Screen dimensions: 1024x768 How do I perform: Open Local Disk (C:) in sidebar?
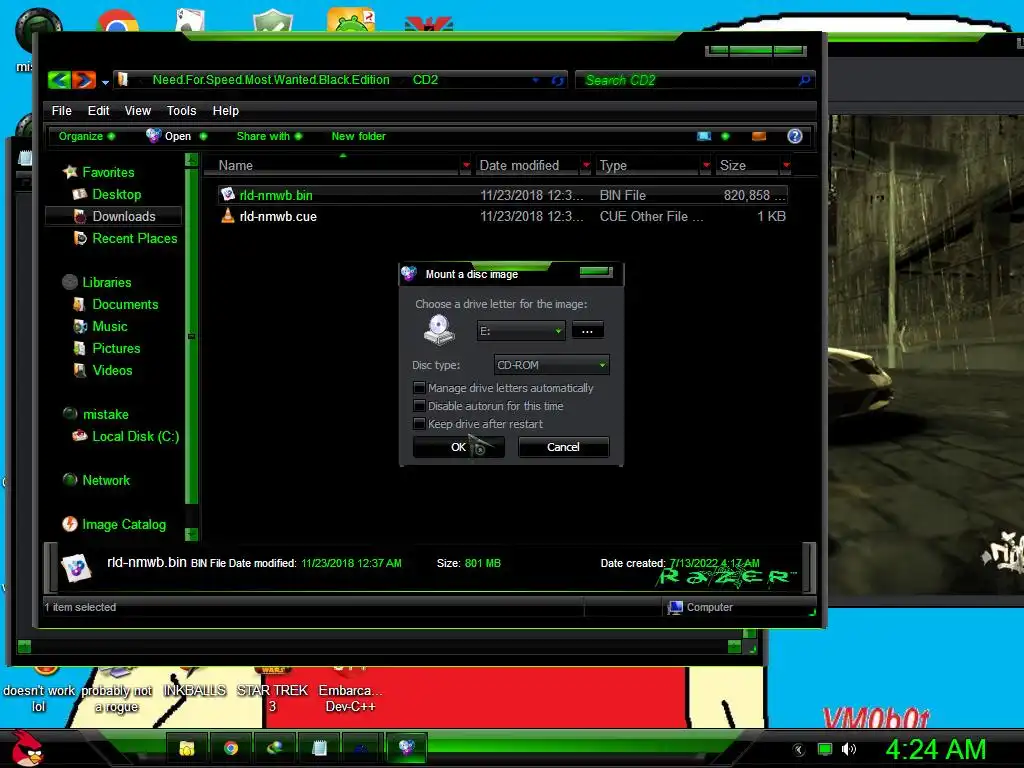tap(135, 436)
